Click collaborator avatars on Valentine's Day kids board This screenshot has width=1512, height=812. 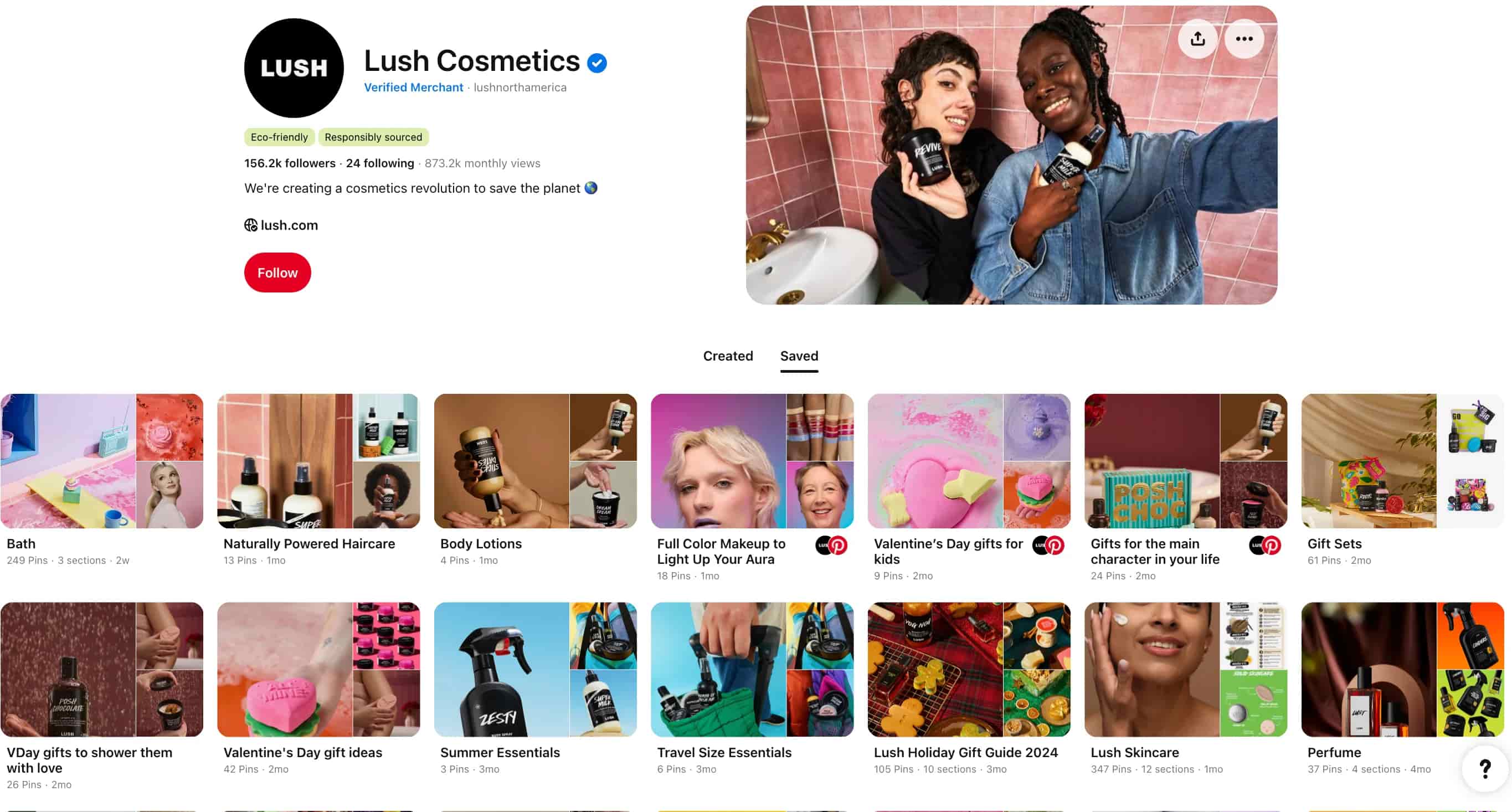(1048, 546)
